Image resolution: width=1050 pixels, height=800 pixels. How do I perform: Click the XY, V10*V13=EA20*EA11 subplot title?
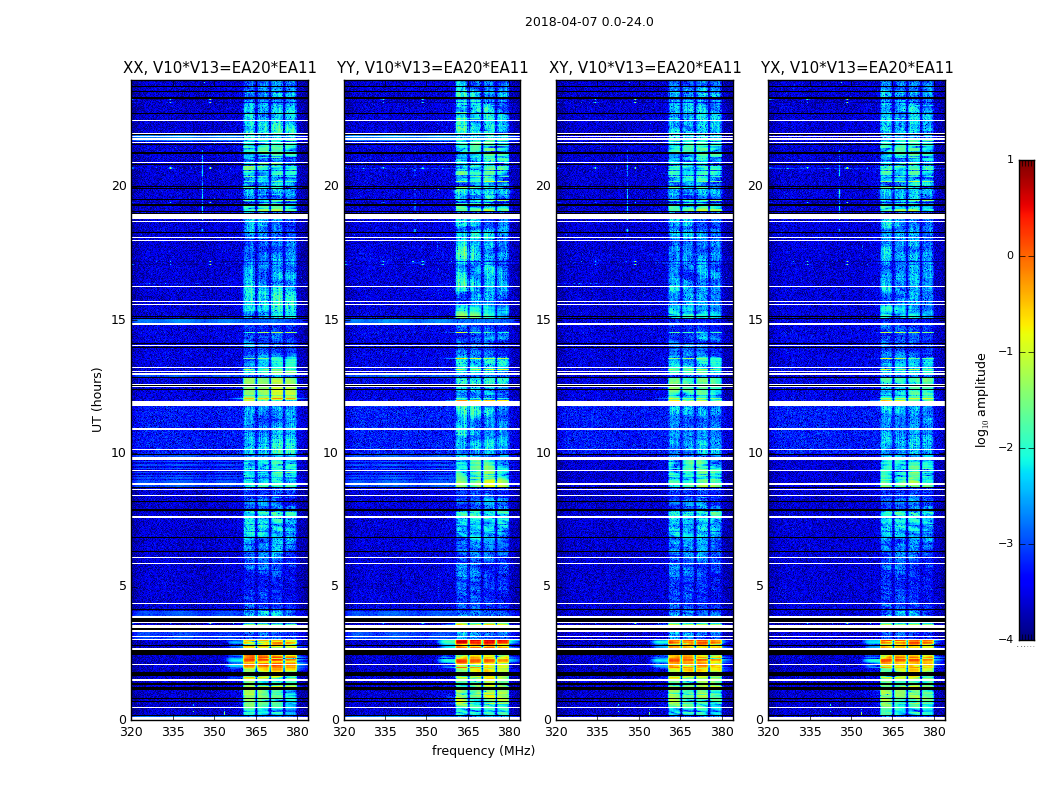coord(645,68)
